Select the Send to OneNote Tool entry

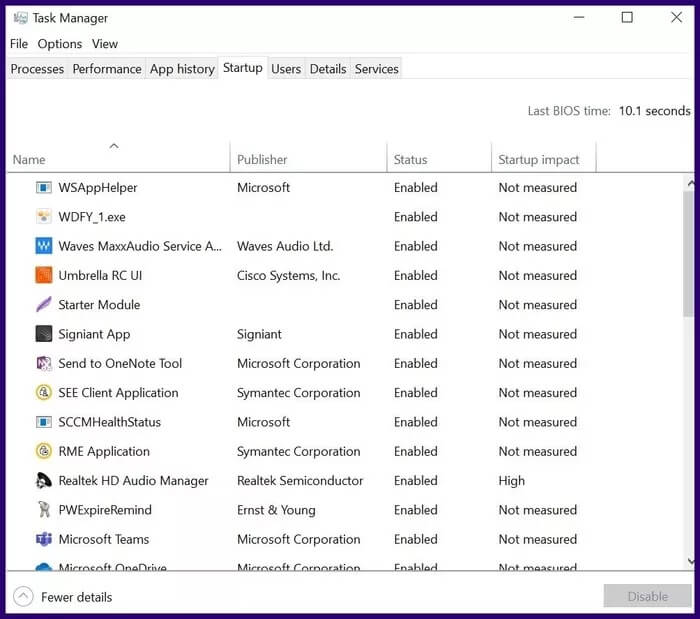pos(120,363)
